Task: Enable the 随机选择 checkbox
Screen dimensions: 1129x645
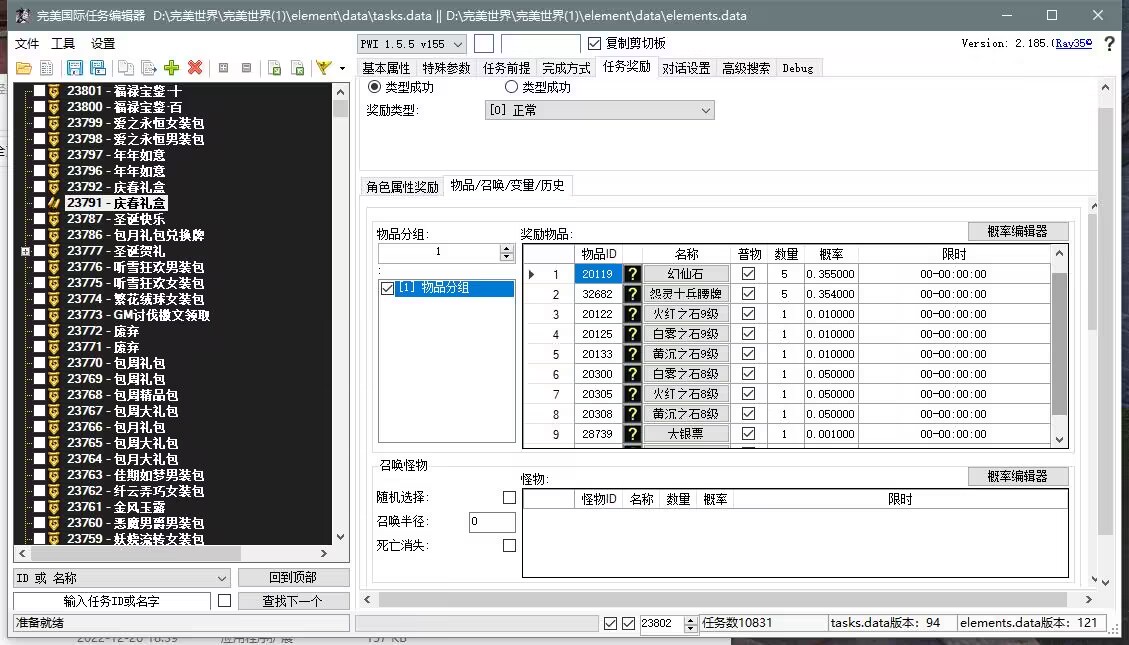Action: [x=509, y=497]
